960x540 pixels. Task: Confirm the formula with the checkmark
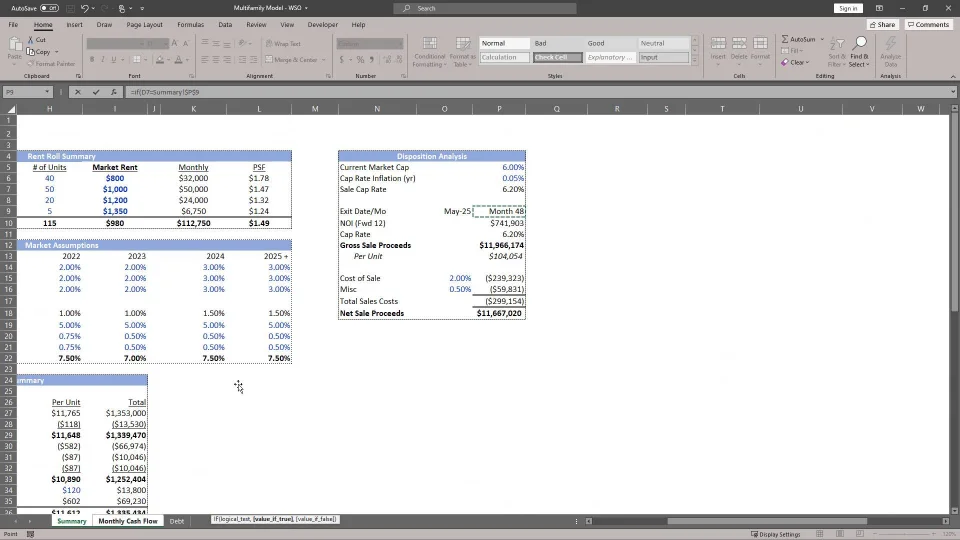click(96, 92)
